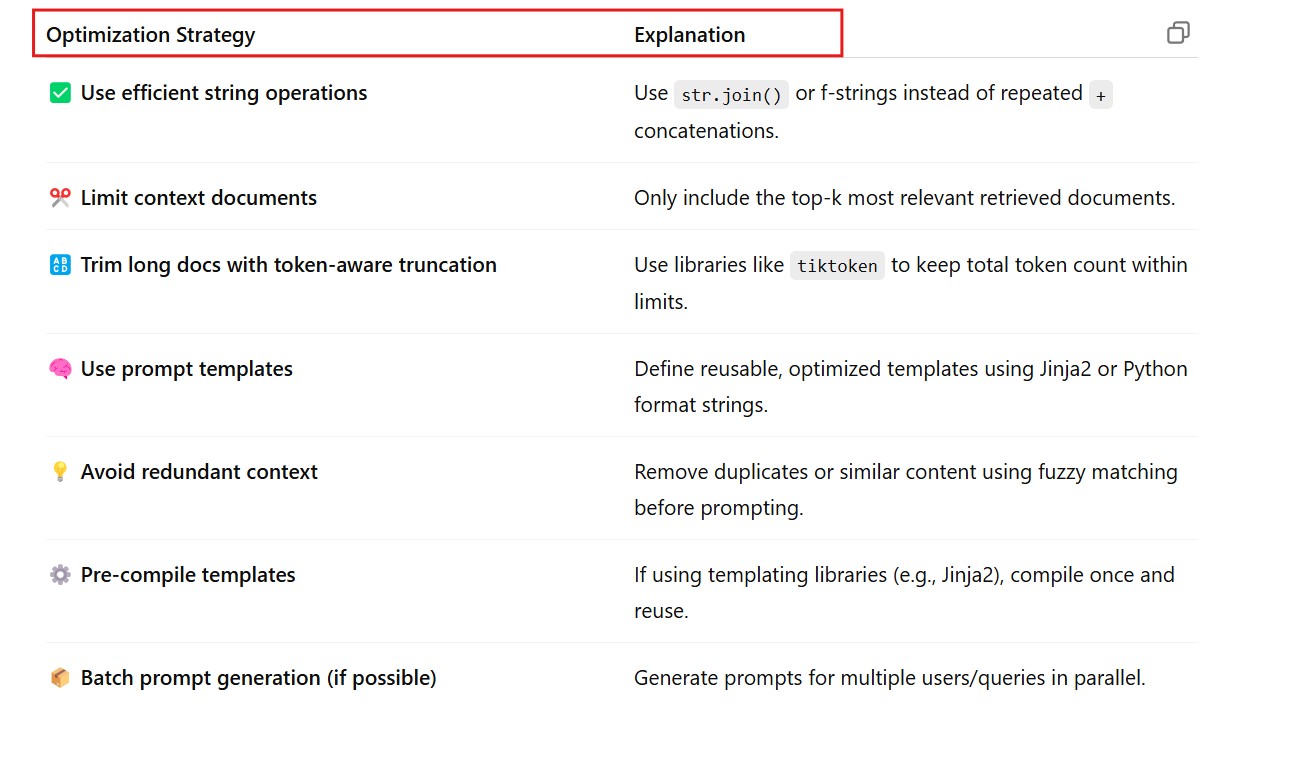Click 'Trim long docs with token-aware truncation'

coord(289,265)
